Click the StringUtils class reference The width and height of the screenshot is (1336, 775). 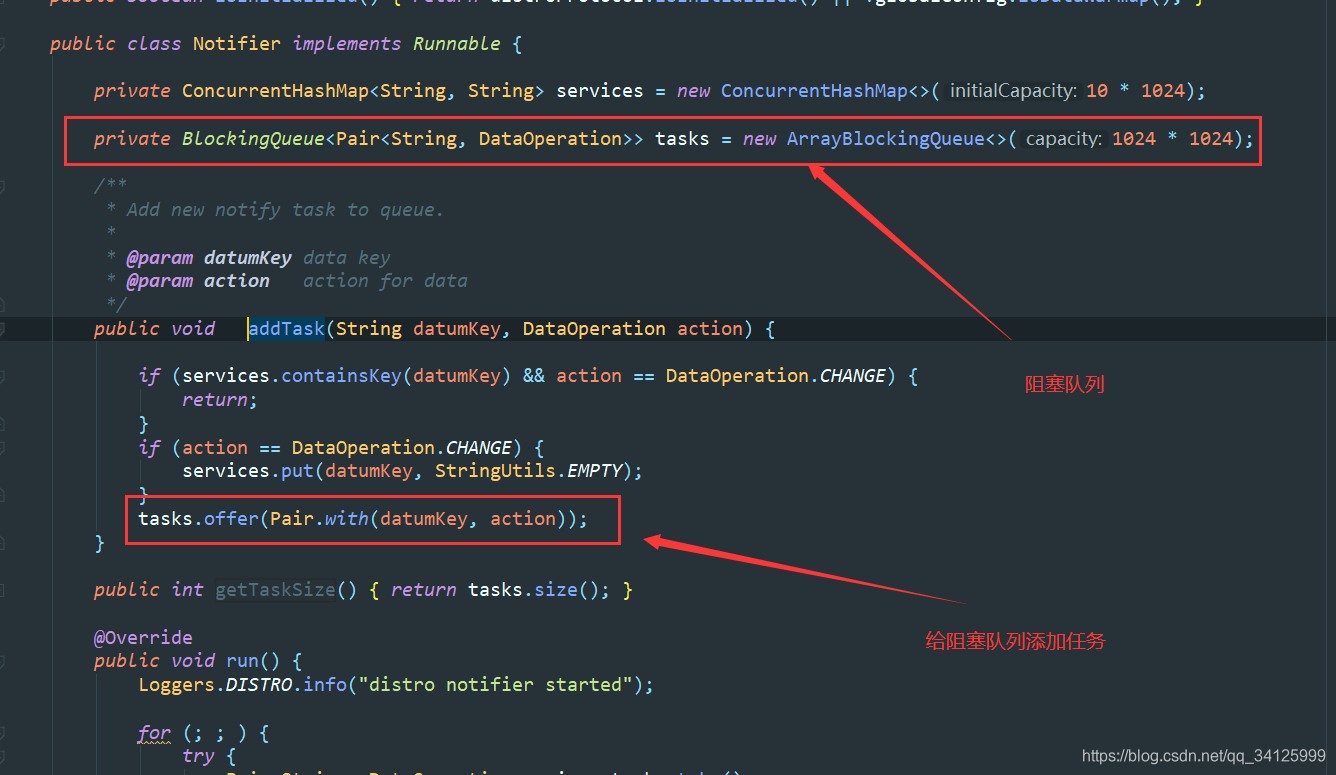click(495, 471)
